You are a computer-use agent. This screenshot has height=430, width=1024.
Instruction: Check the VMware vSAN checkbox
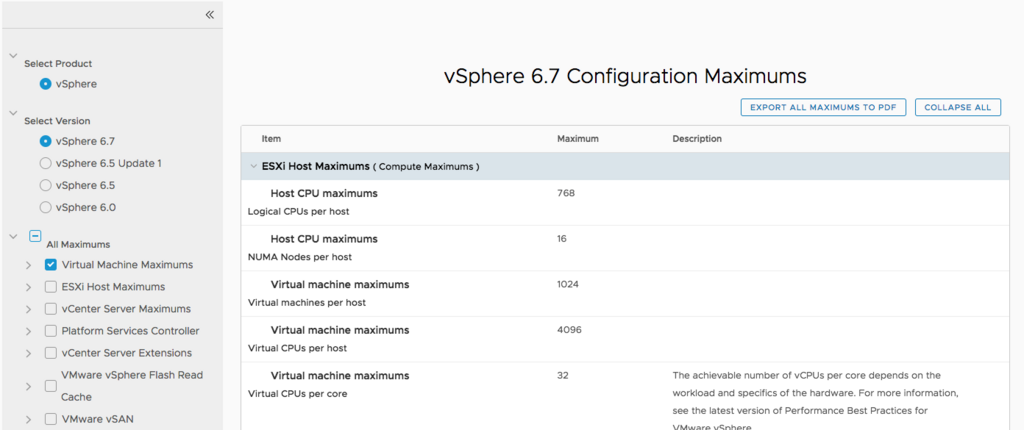tap(50, 419)
